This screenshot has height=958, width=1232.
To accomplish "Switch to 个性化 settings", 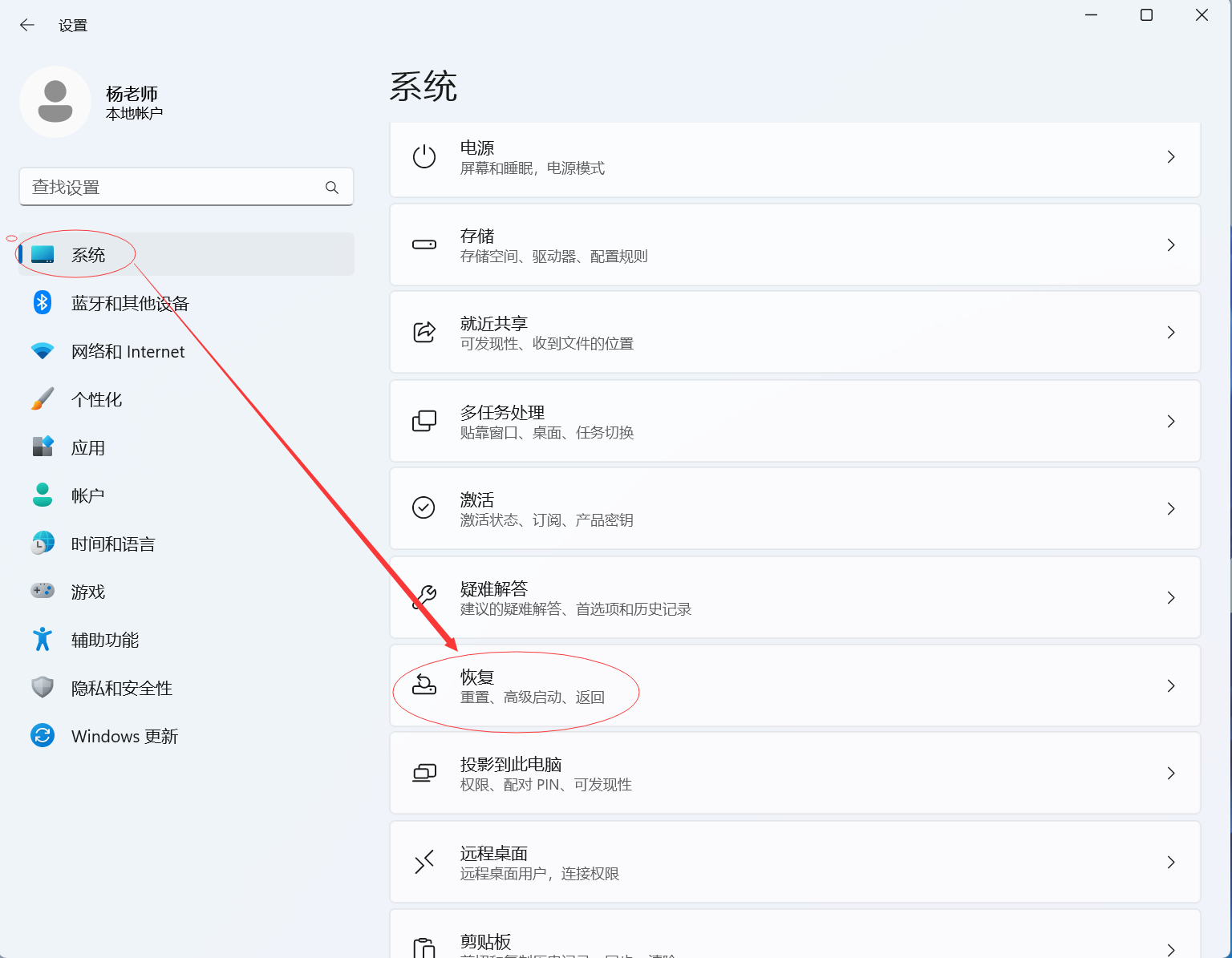I will (x=186, y=399).
